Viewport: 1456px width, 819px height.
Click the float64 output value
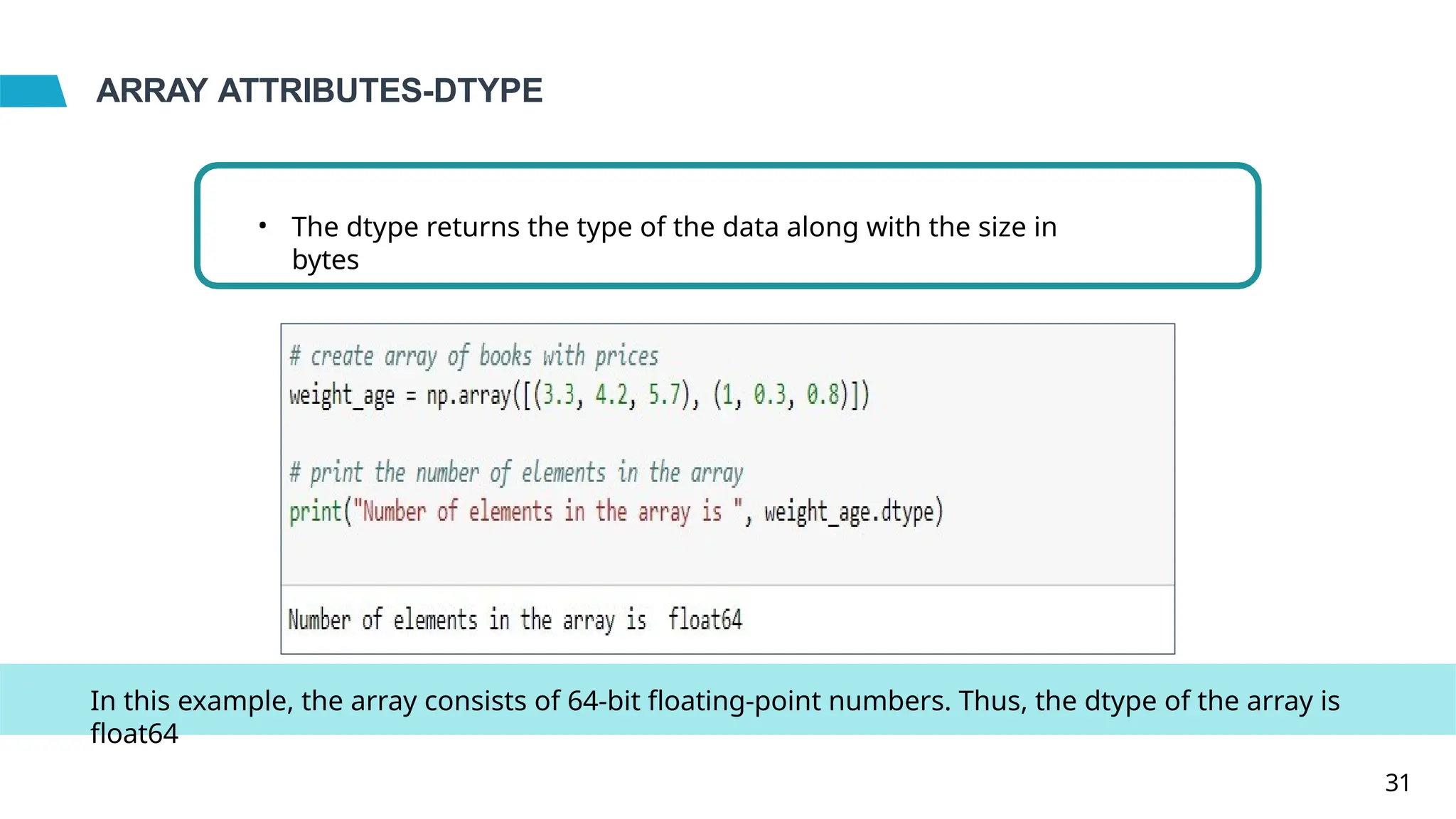[x=705, y=619]
